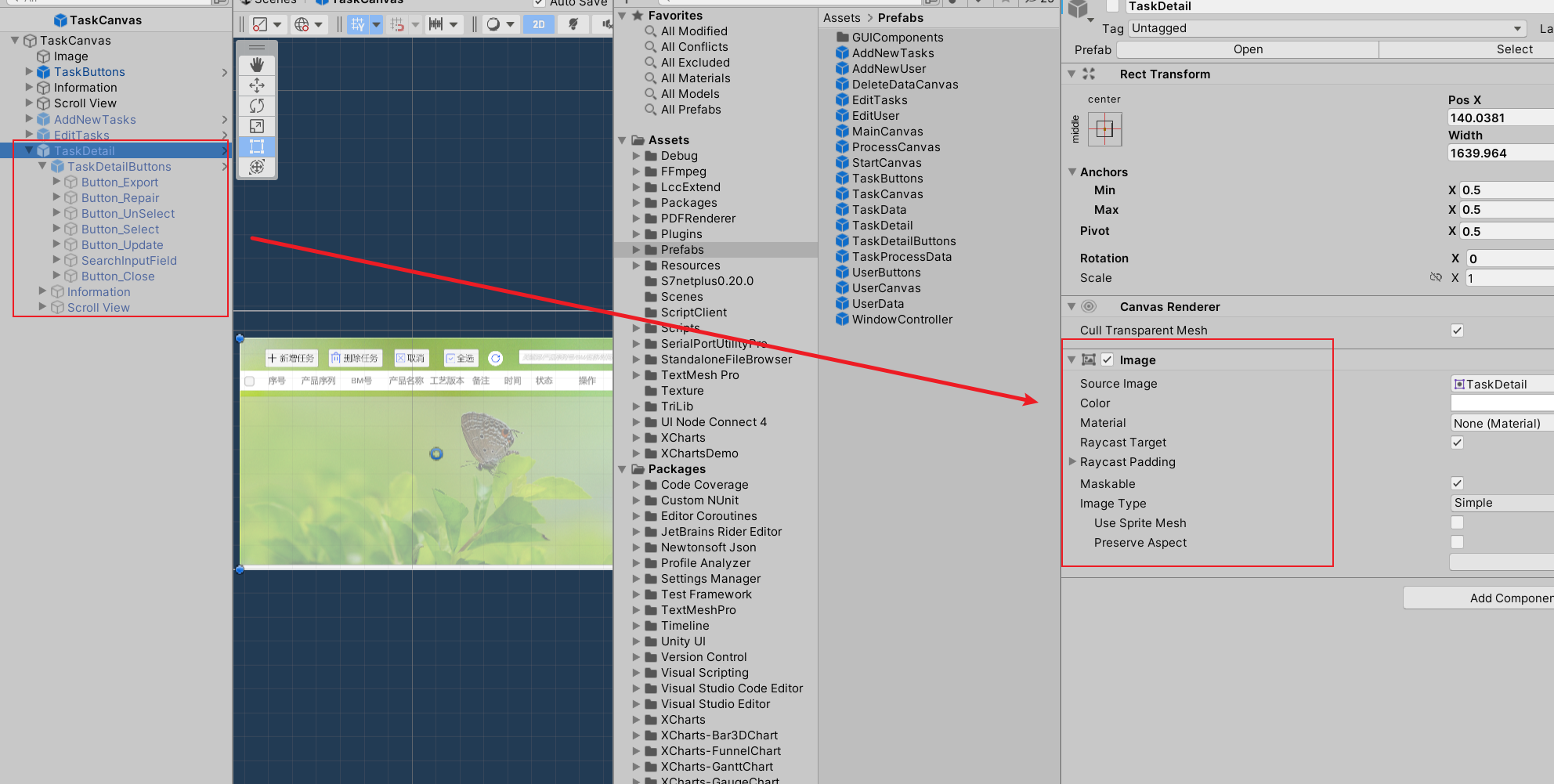Click the Rect Transform component icon
Image resolution: width=1554 pixels, height=784 pixels.
pyautogui.click(x=1089, y=74)
